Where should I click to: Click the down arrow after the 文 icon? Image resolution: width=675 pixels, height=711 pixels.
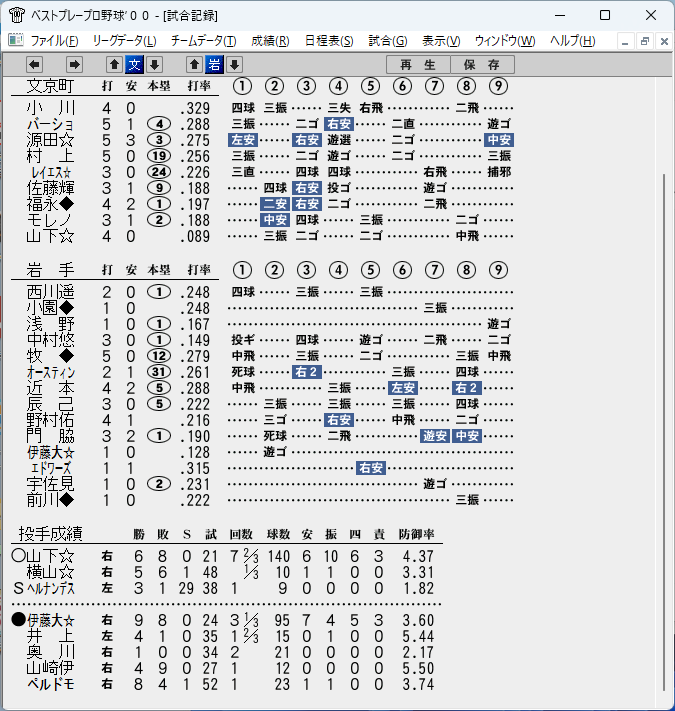point(155,65)
